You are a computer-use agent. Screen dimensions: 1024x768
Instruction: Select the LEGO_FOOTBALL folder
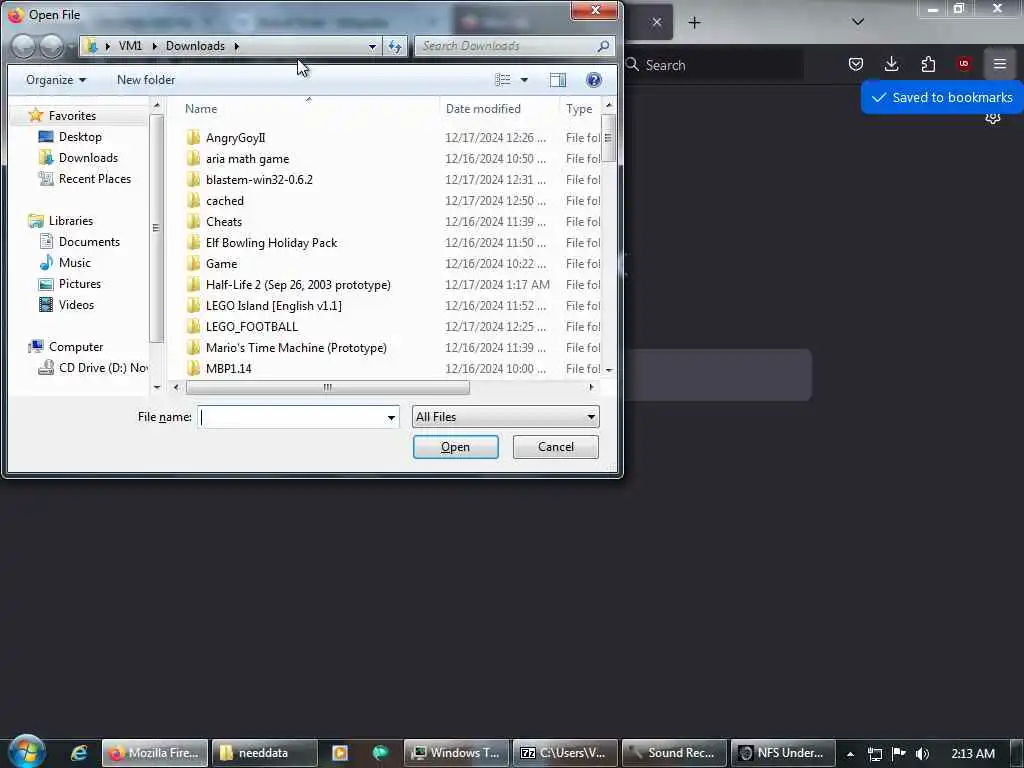click(x=251, y=327)
